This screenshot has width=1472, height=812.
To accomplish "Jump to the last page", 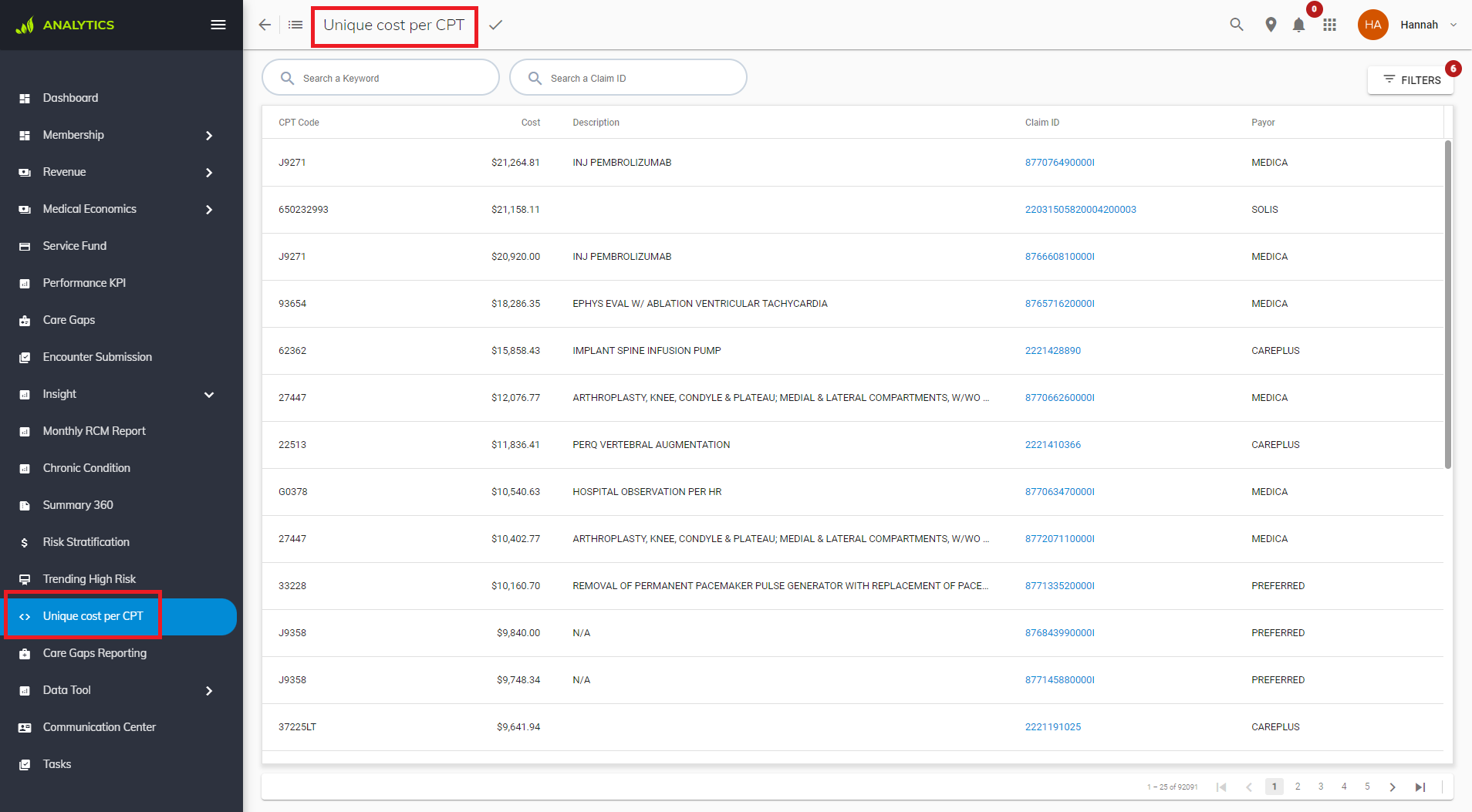I will pos(1420,787).
